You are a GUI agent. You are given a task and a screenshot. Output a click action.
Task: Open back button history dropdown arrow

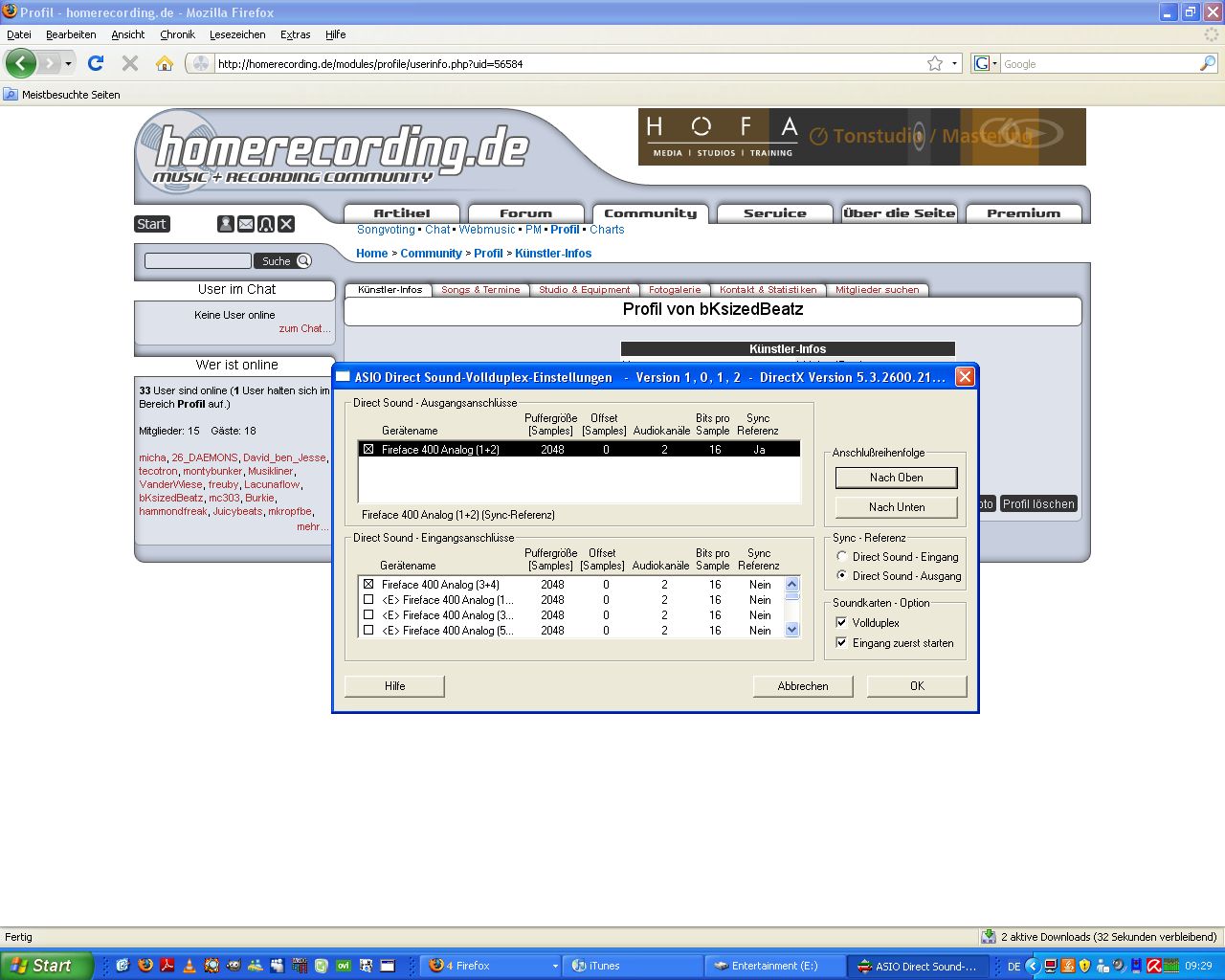tap(68, 64)
